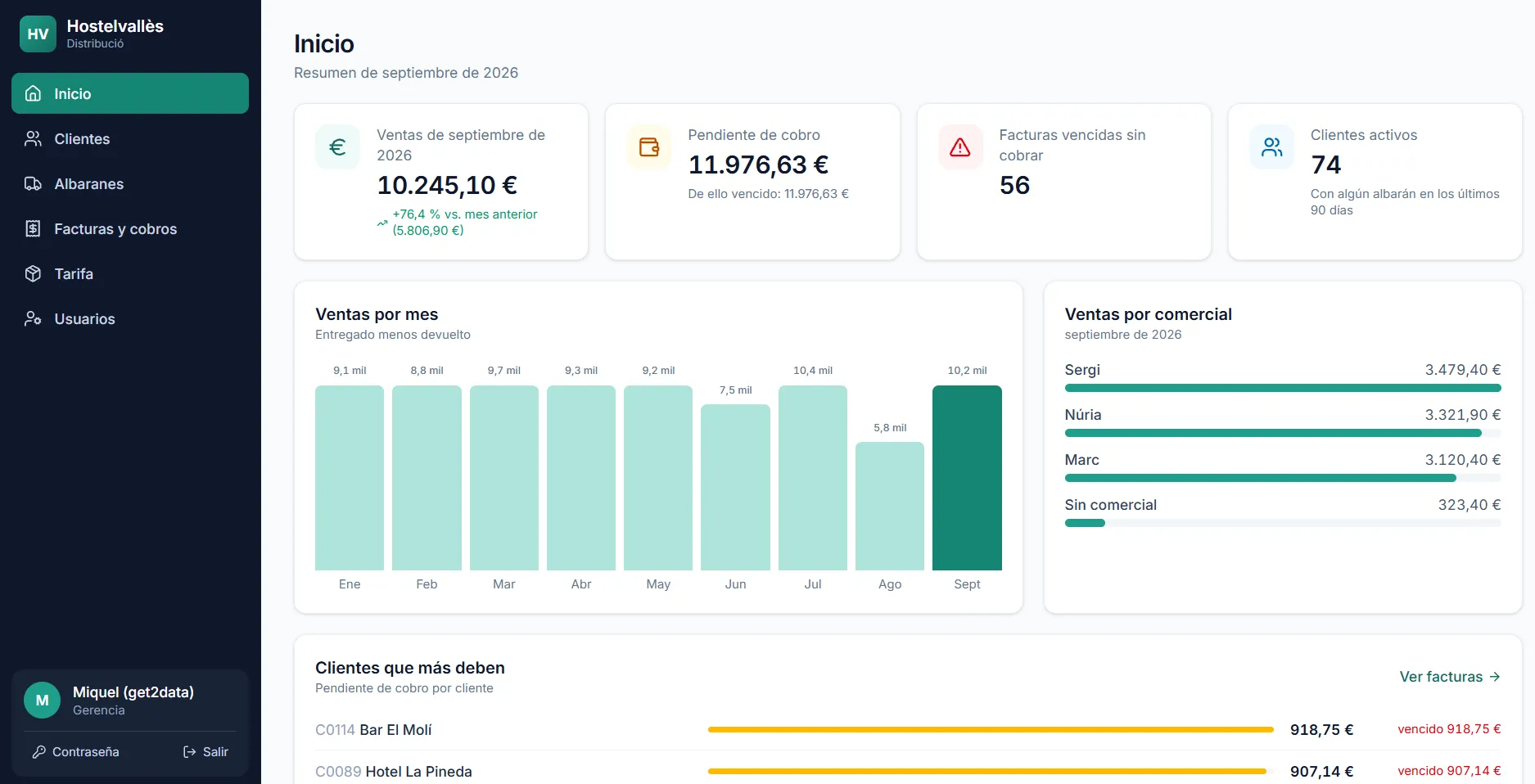1535x784 pixels.
Task: Click the Facturas y cobros receipt icon
Action: pos(33,228)
